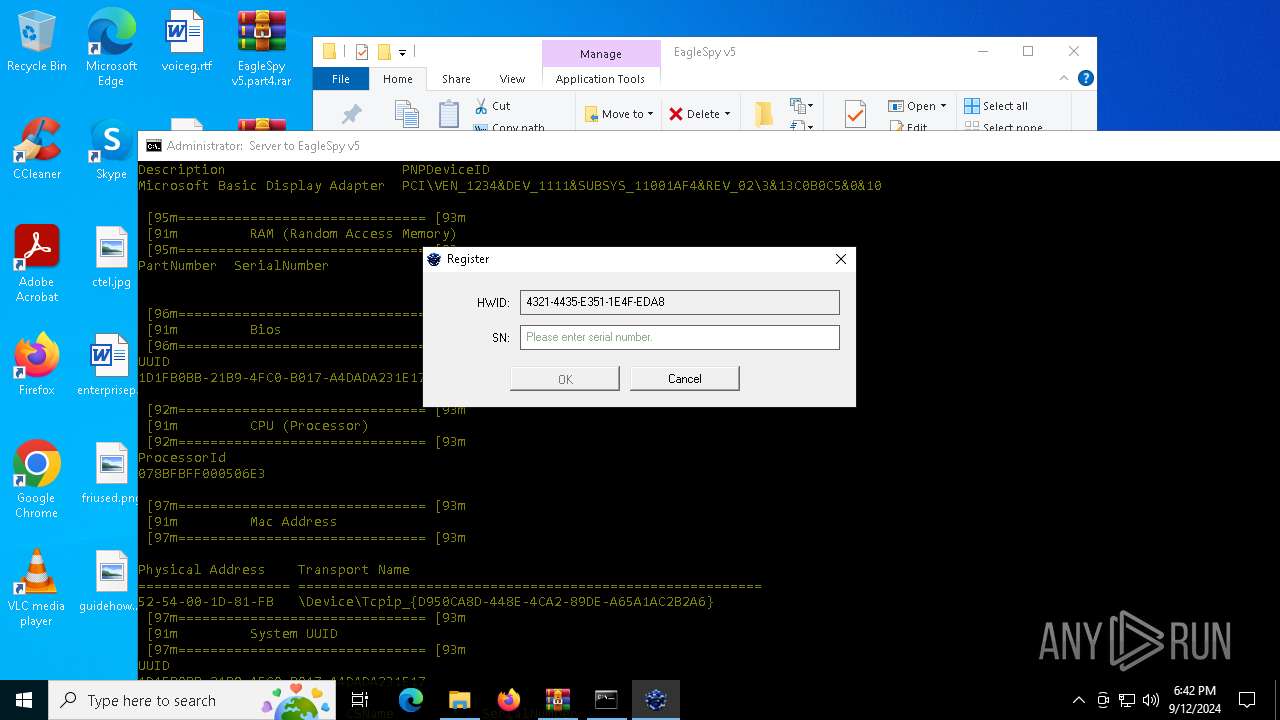Open the File menu in Explorer
This screenshot has width=1280, height=720.
point(341,79)
